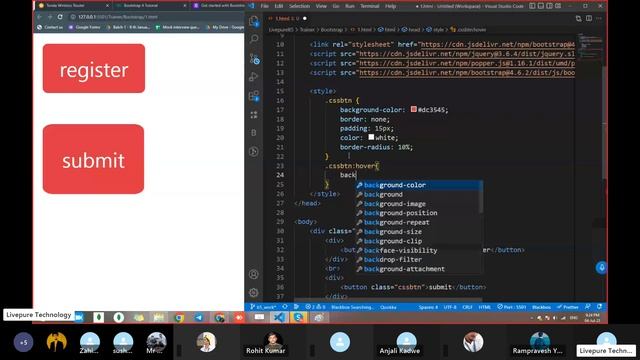
Task: Click the '.cssbtn:hover' breadcrumb segment
Action: click(468, 30)
